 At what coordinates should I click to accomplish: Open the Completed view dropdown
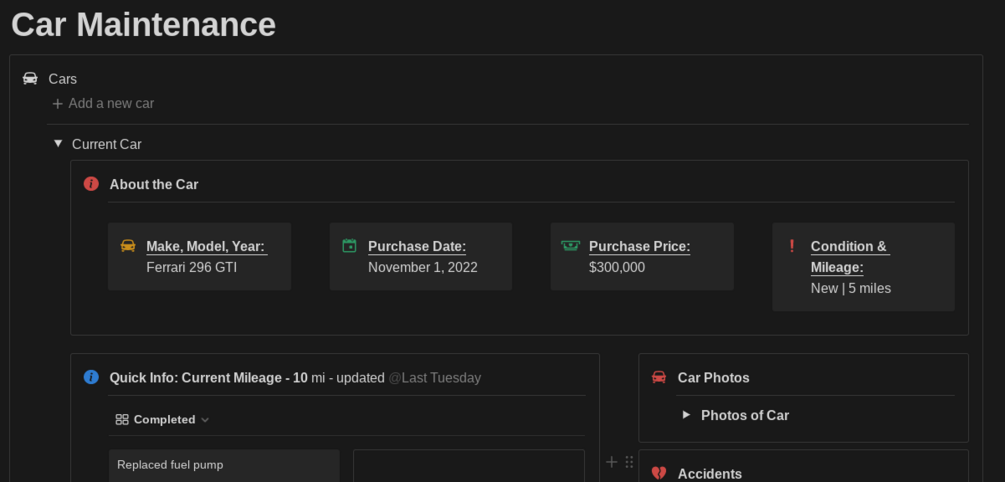point(163,420)
